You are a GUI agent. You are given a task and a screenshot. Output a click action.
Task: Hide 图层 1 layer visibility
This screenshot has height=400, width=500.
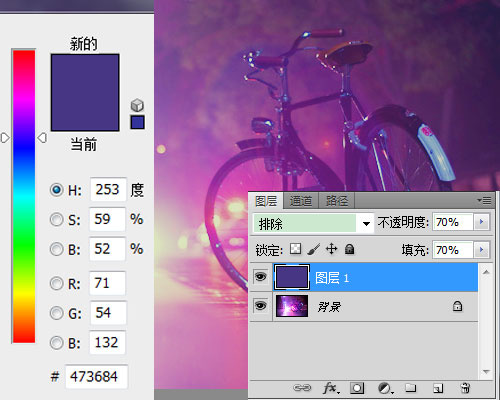coord(260,277)
